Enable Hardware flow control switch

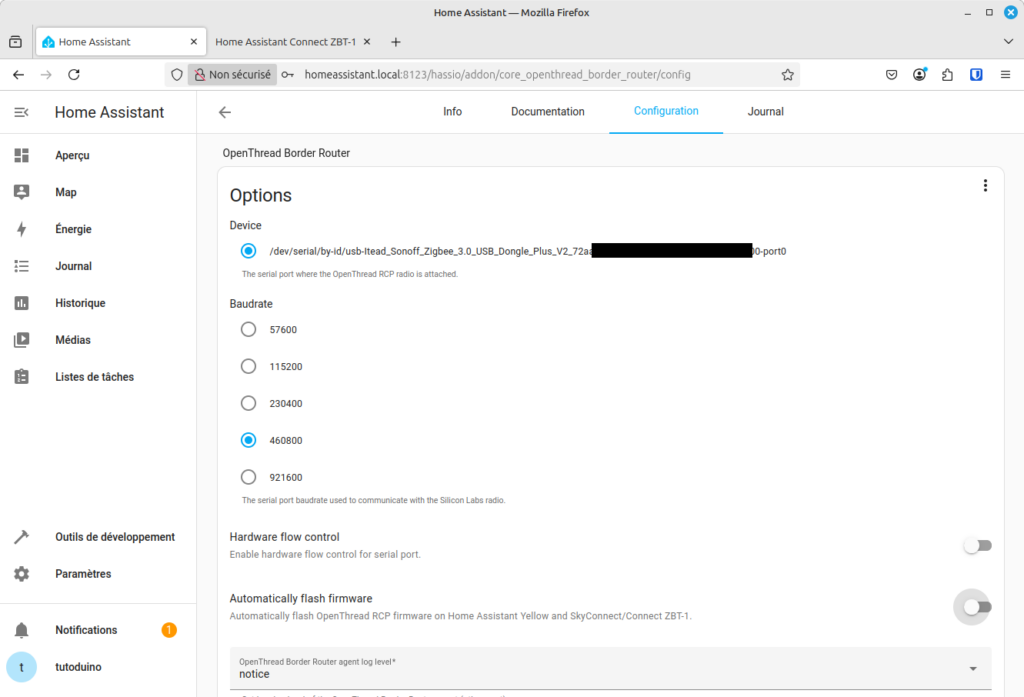978,545
